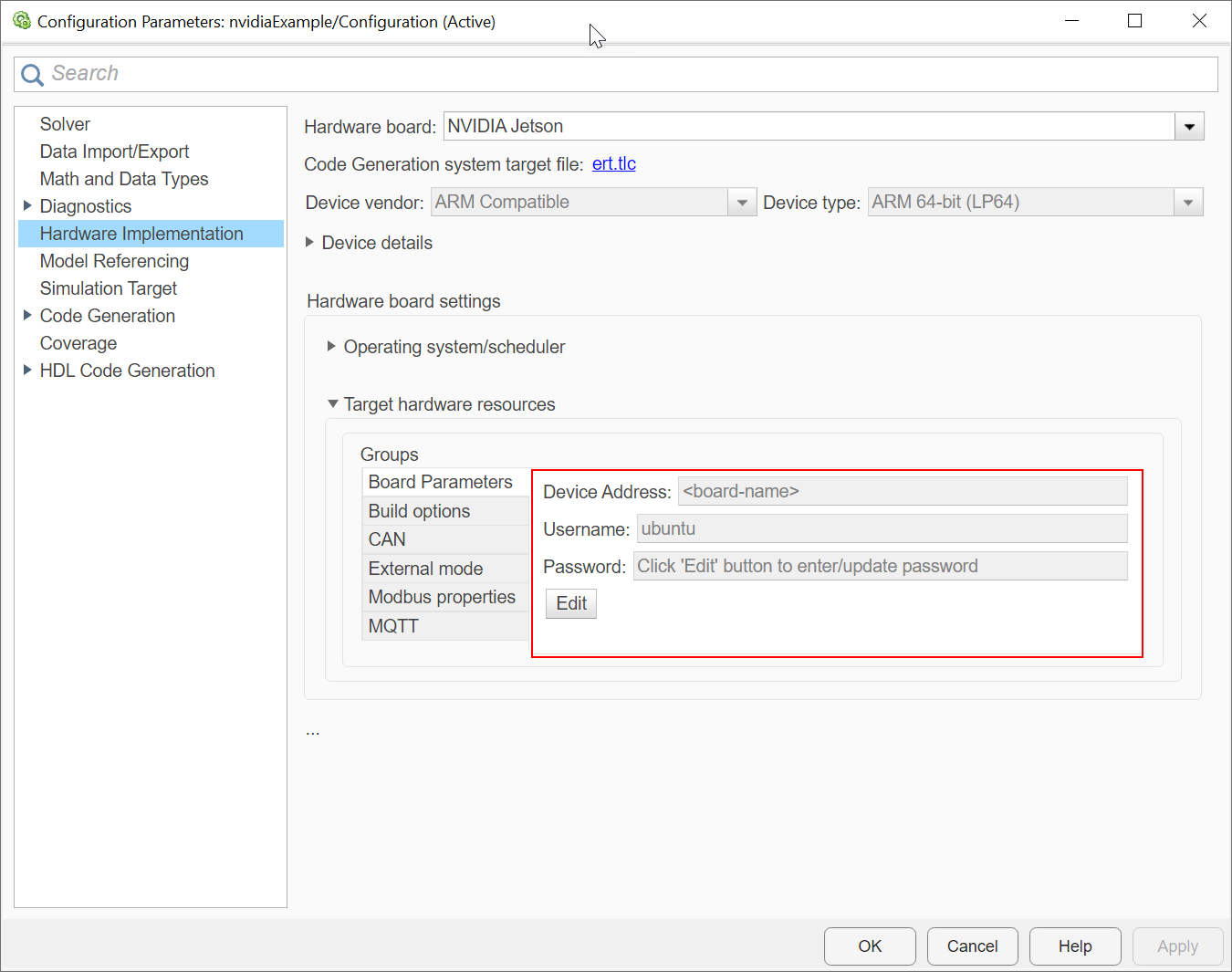Click the Apply button
The width and height of the screenshot is (1232, 972).
(x=1177, y=946)
